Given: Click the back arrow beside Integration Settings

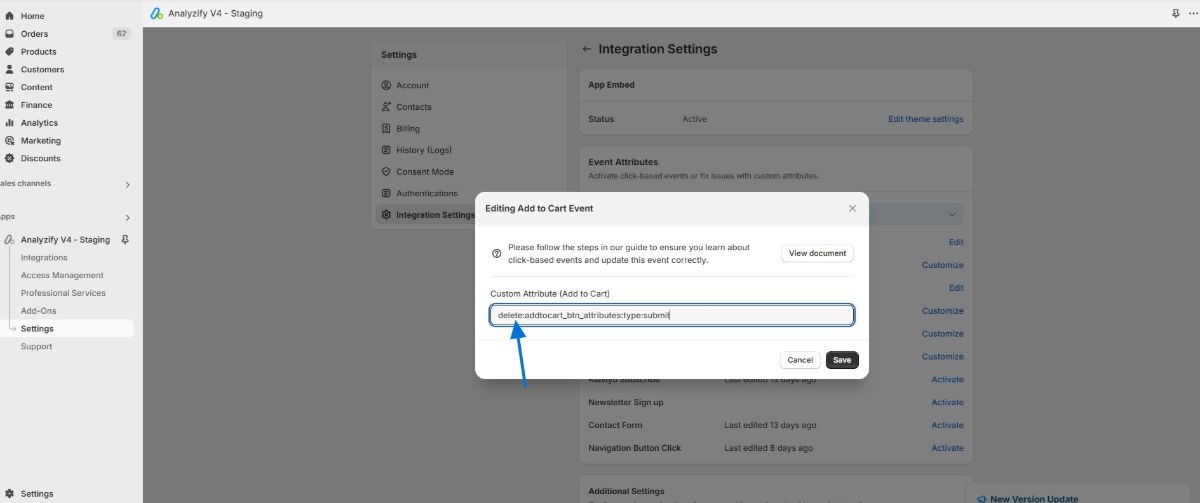Looking at the screenshot, I should pos(587,49).
